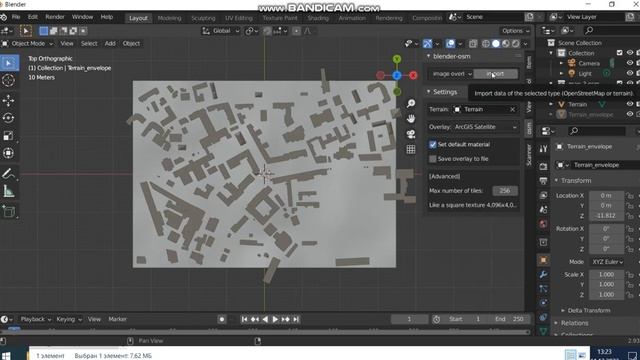The width and height of the screenshot is (640, 360).
Task: Click the Import button
Action: click(496, 74)
